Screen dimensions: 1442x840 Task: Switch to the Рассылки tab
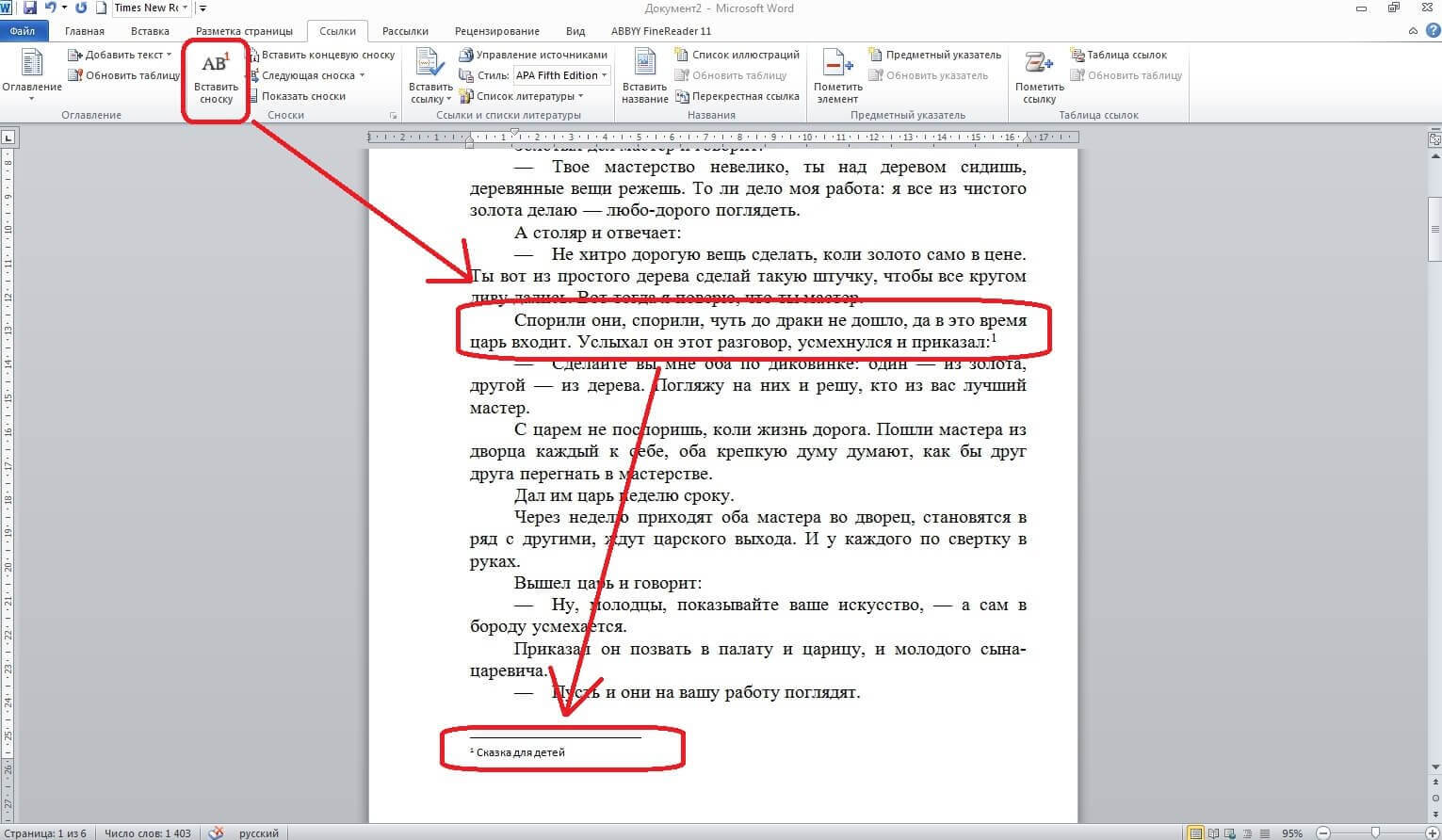[404, 30]
